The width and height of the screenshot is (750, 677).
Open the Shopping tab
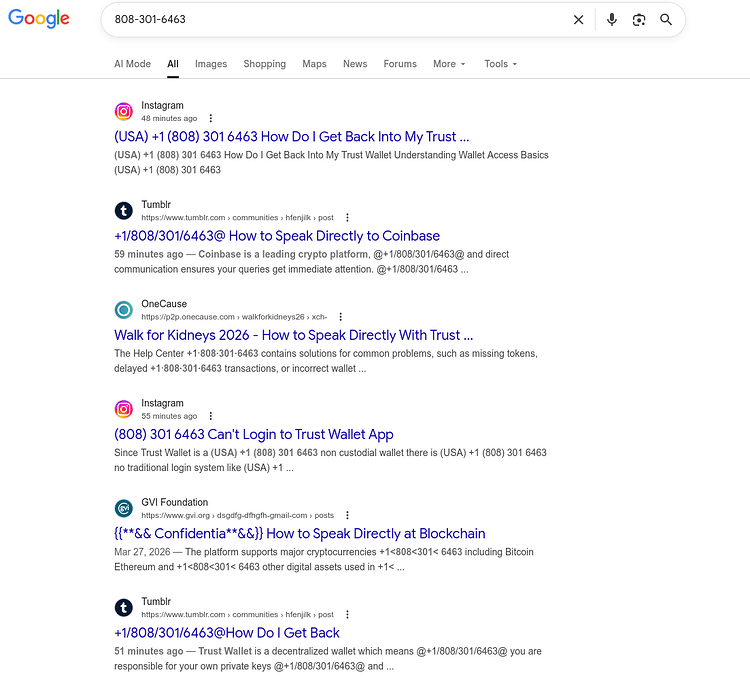click(265, 64)
